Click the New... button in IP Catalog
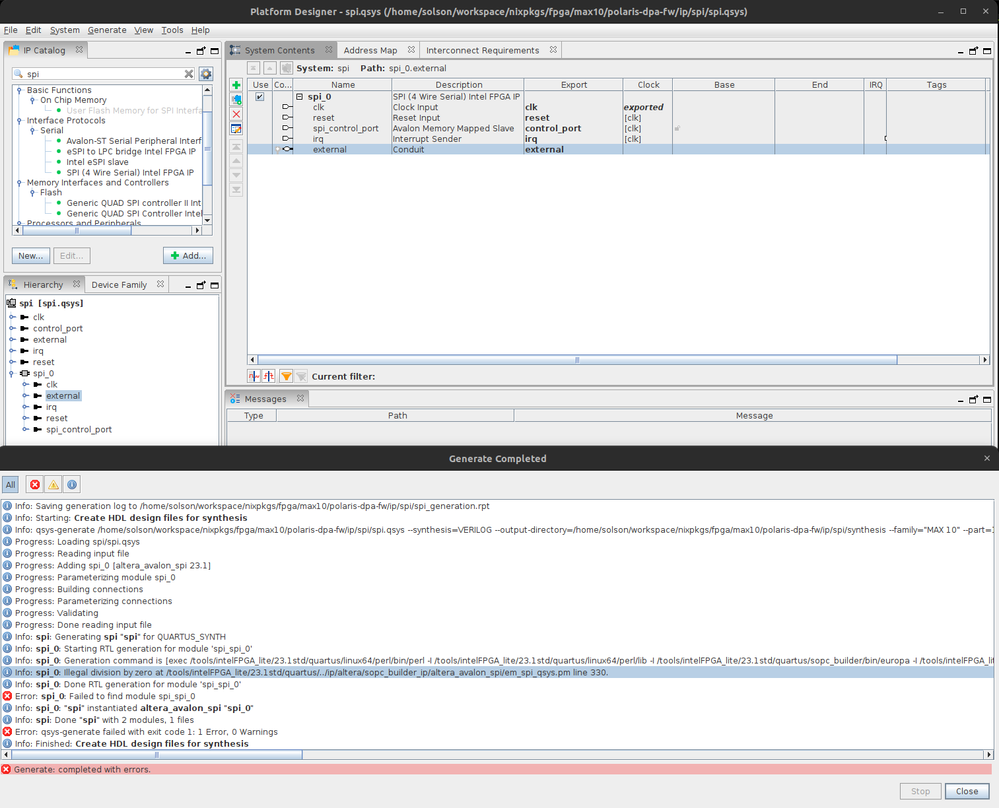The height and width of the screenshot is (808, 999). (x=31, y=256)
